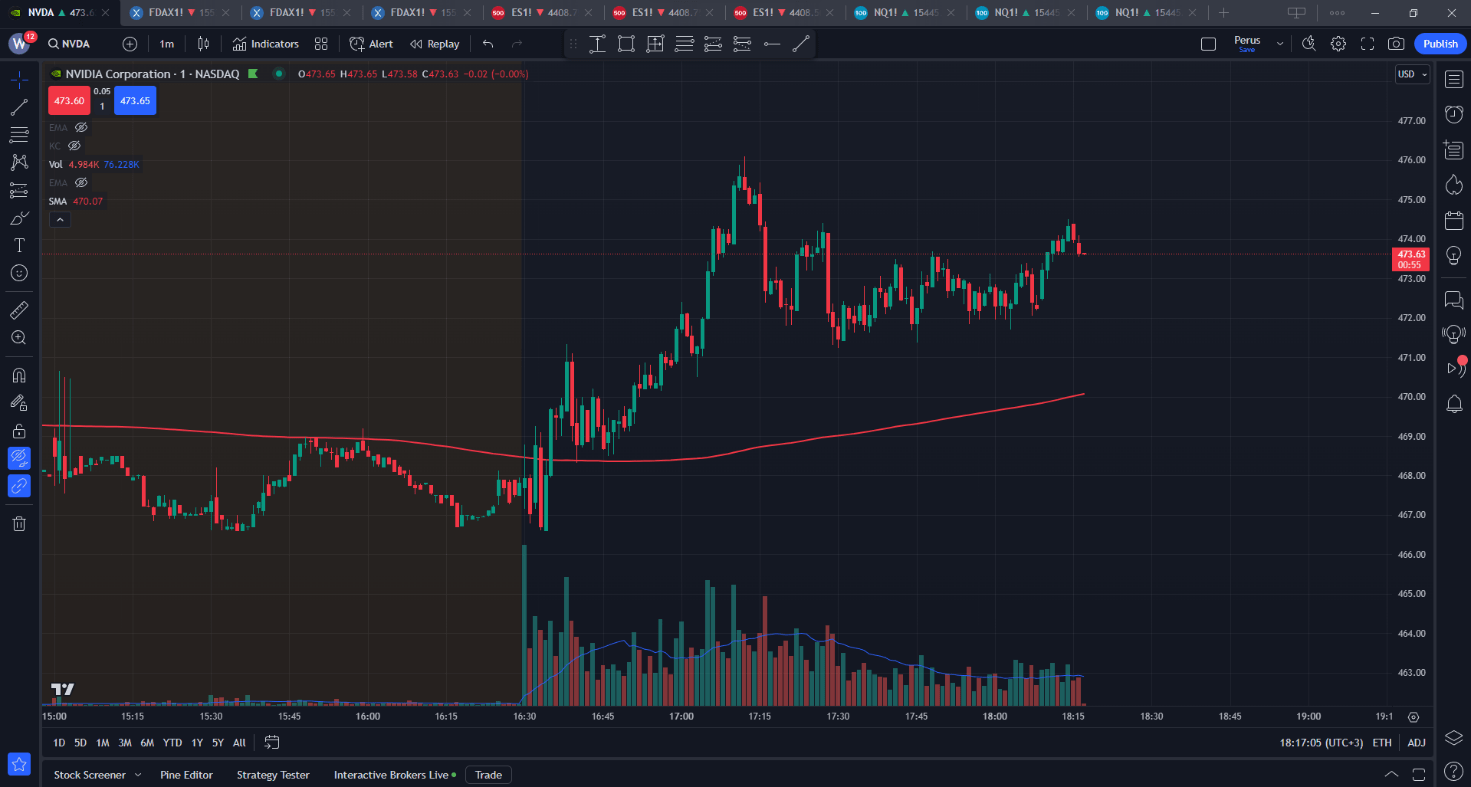The height and width of the screenshot is (787, 1471).
Task: Select the 1Y date range
Action: point(197,743)
